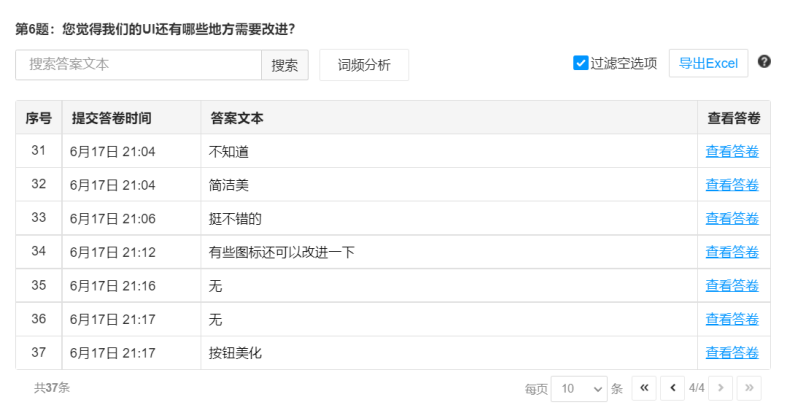
Task: Focus the 搜索答案文本 input field
Action: 138,65
